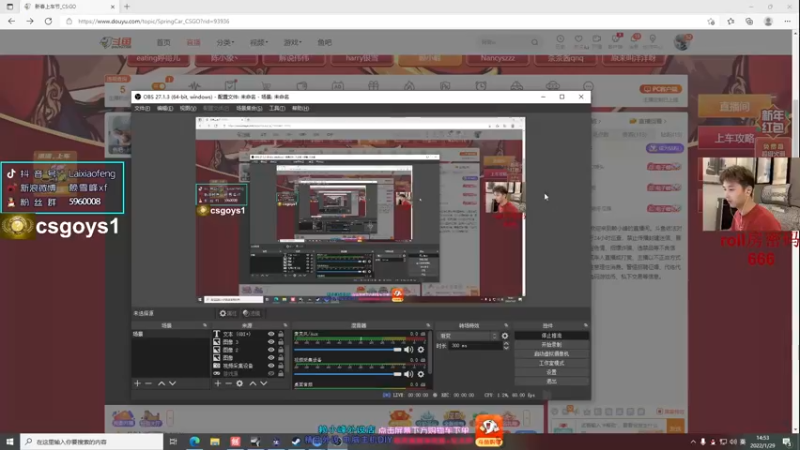Undock the Scene Transitions panel via header icon
Image resolution: width=800 pixels, height=450 pixels.
click(506, 326)
